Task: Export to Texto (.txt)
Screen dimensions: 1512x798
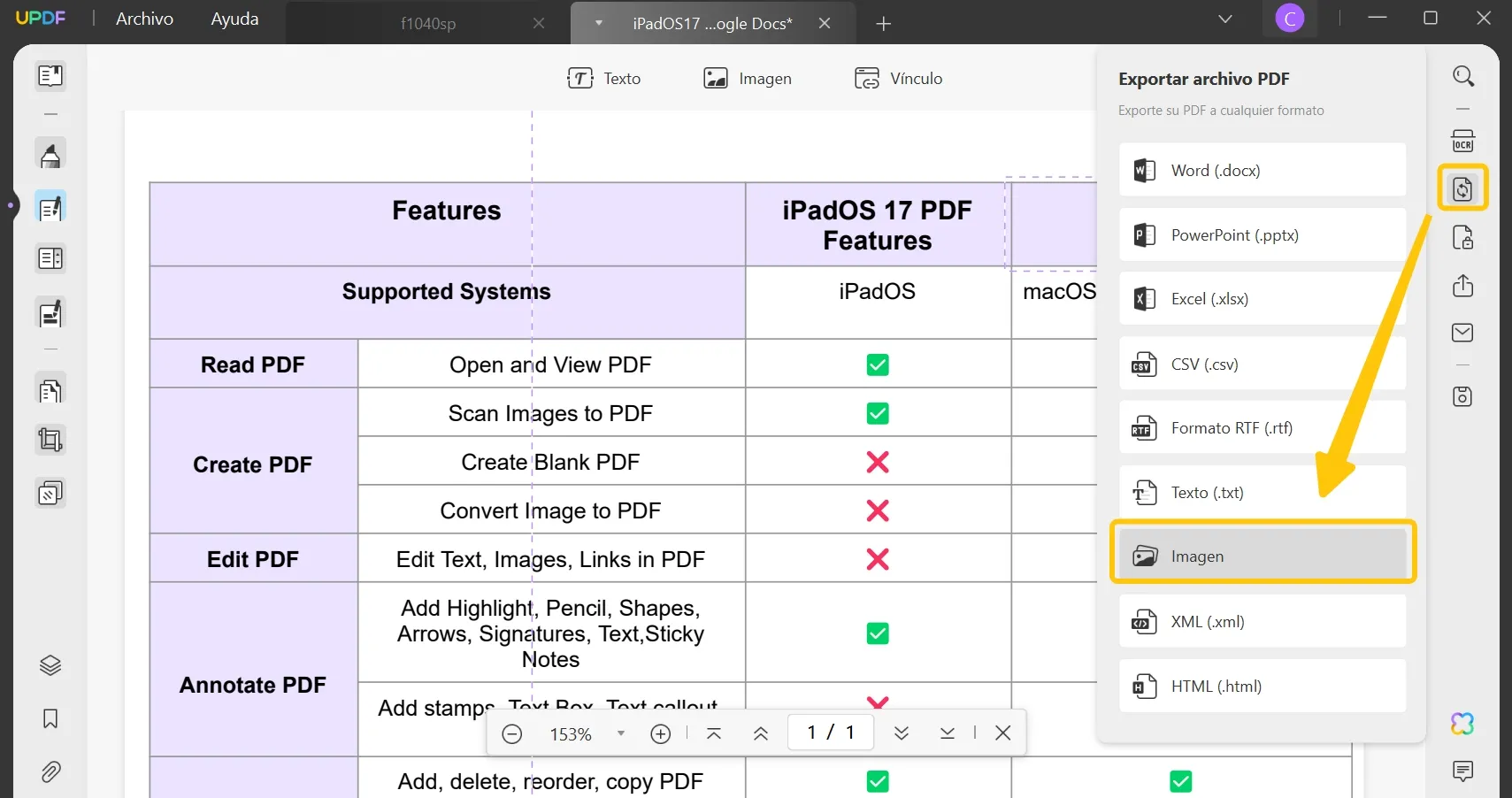Action: (x=1263, y=493)
